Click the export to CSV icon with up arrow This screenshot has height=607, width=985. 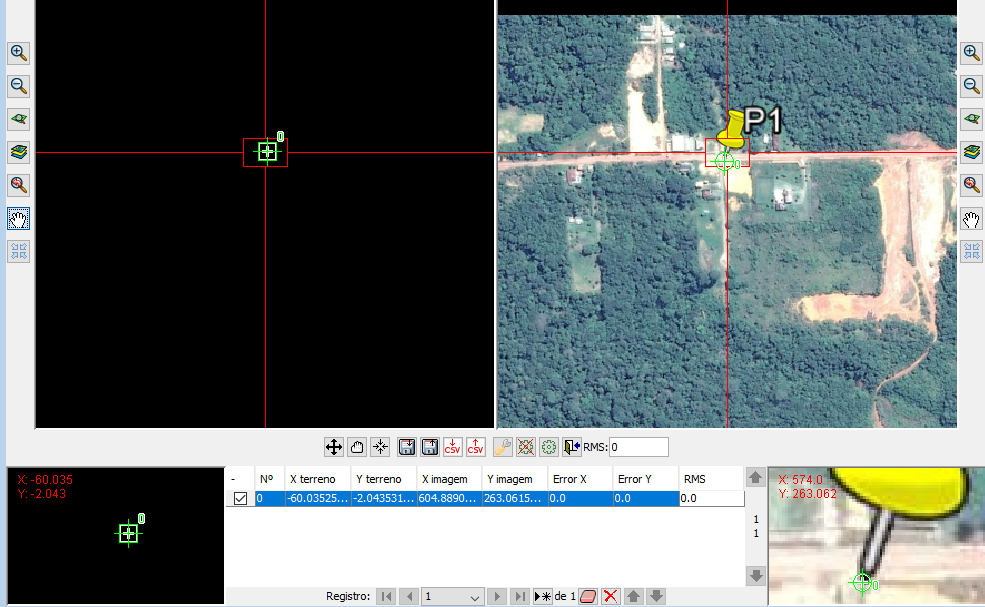(x=476, y=447)
